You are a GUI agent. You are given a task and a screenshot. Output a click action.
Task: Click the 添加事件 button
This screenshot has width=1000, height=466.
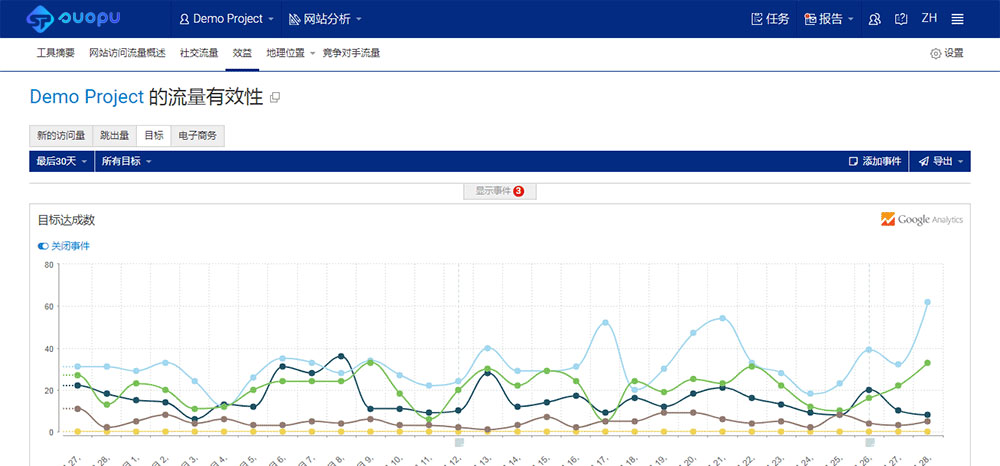[874, 161]
